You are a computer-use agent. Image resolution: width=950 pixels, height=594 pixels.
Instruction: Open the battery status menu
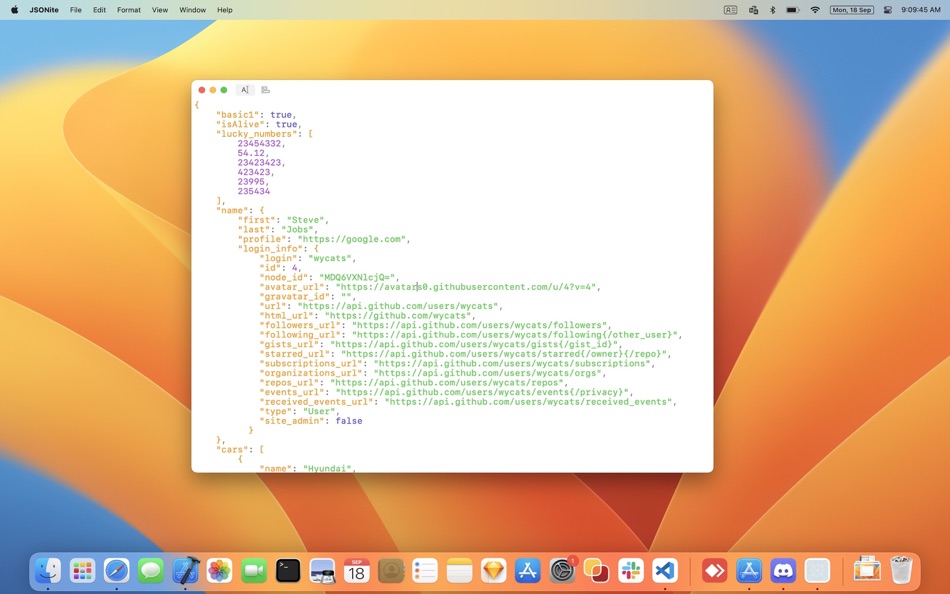click(792, 10)
